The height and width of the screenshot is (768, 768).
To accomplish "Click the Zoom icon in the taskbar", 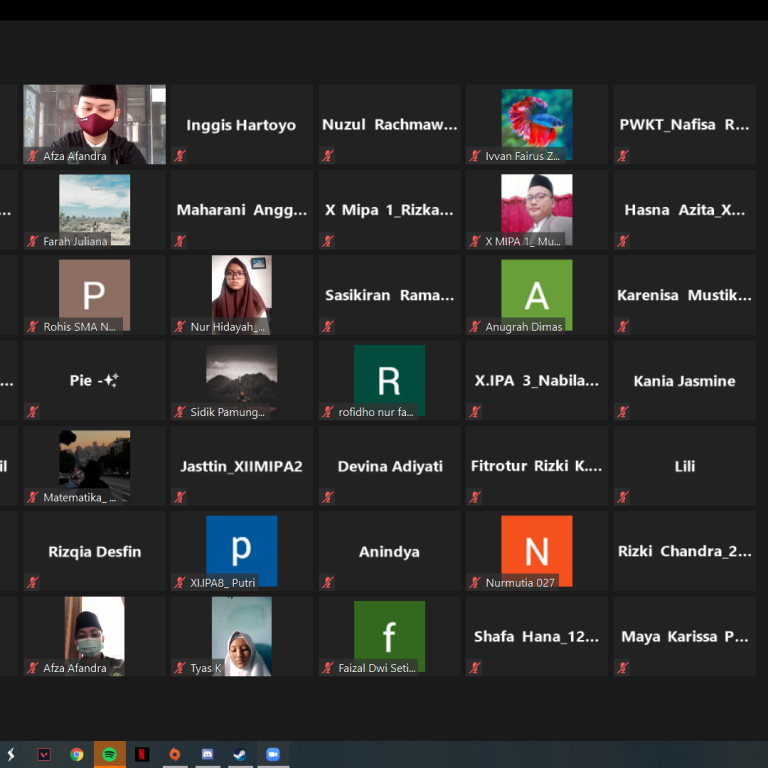I will click(x=273, y=754).
